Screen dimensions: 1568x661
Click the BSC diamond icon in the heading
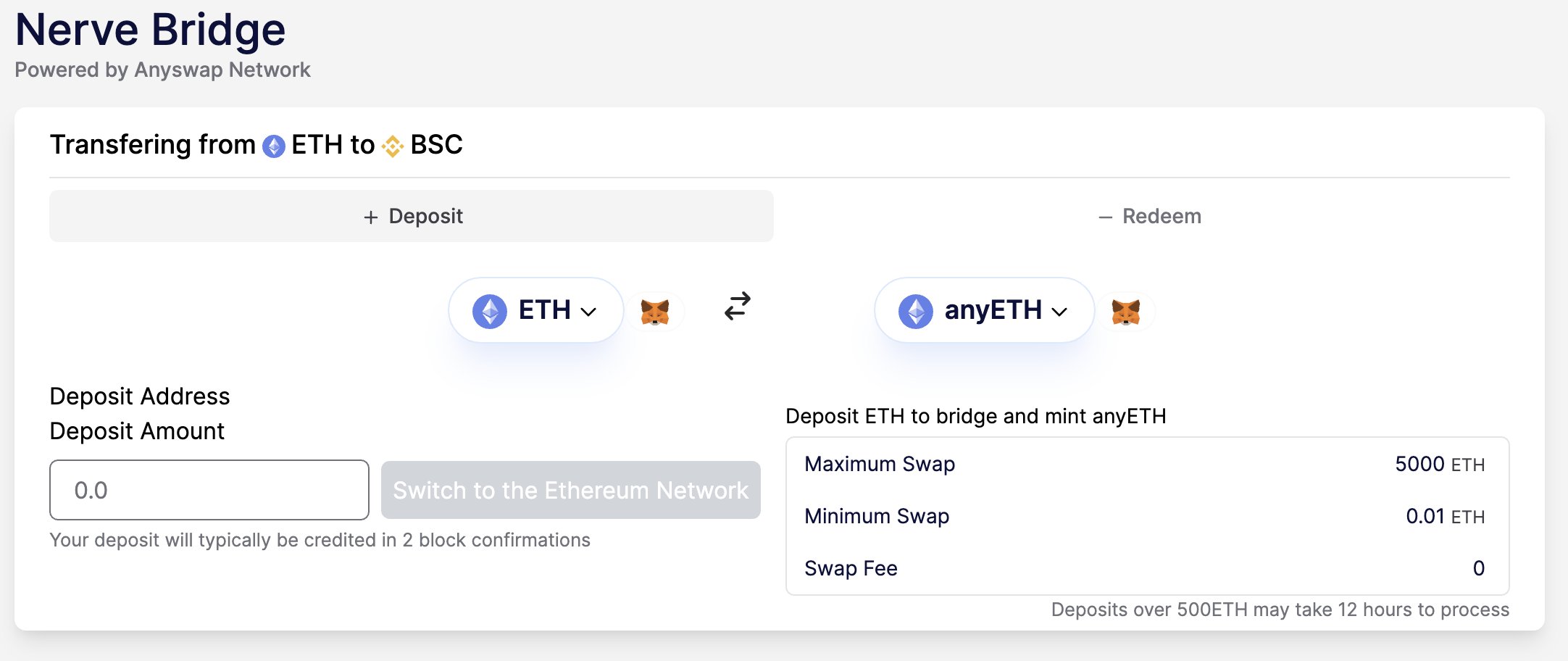pyautogui.click(x=393, y=146)
